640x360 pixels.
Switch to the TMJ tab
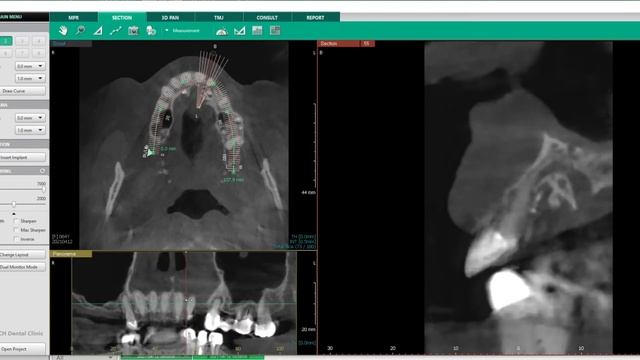pos(219,18)
